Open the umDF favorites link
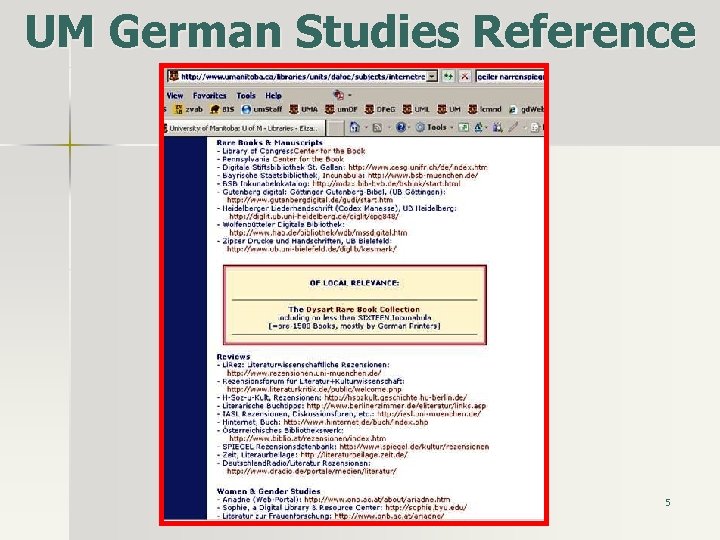Image resolution: width=720 pixels, height=540 pixels. coord(341,109)
